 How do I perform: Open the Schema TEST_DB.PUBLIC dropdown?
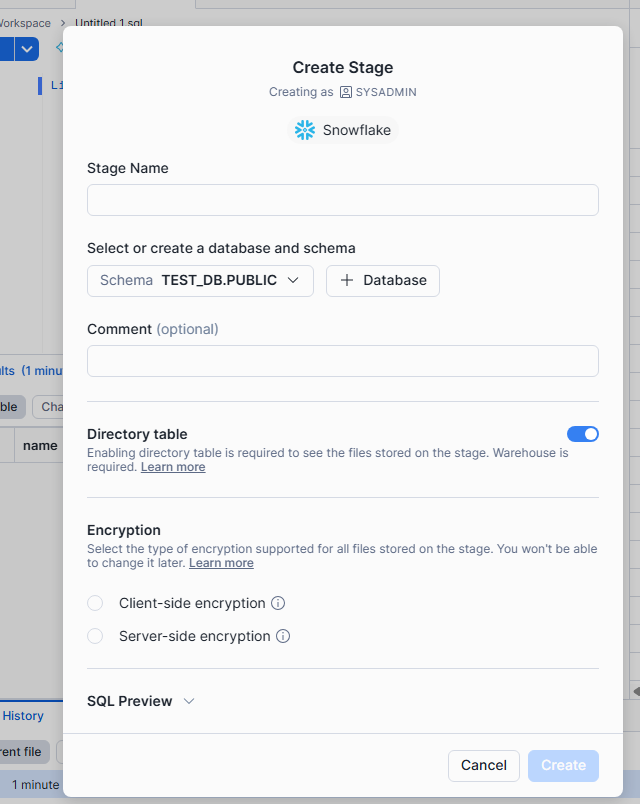click(199, 280)
